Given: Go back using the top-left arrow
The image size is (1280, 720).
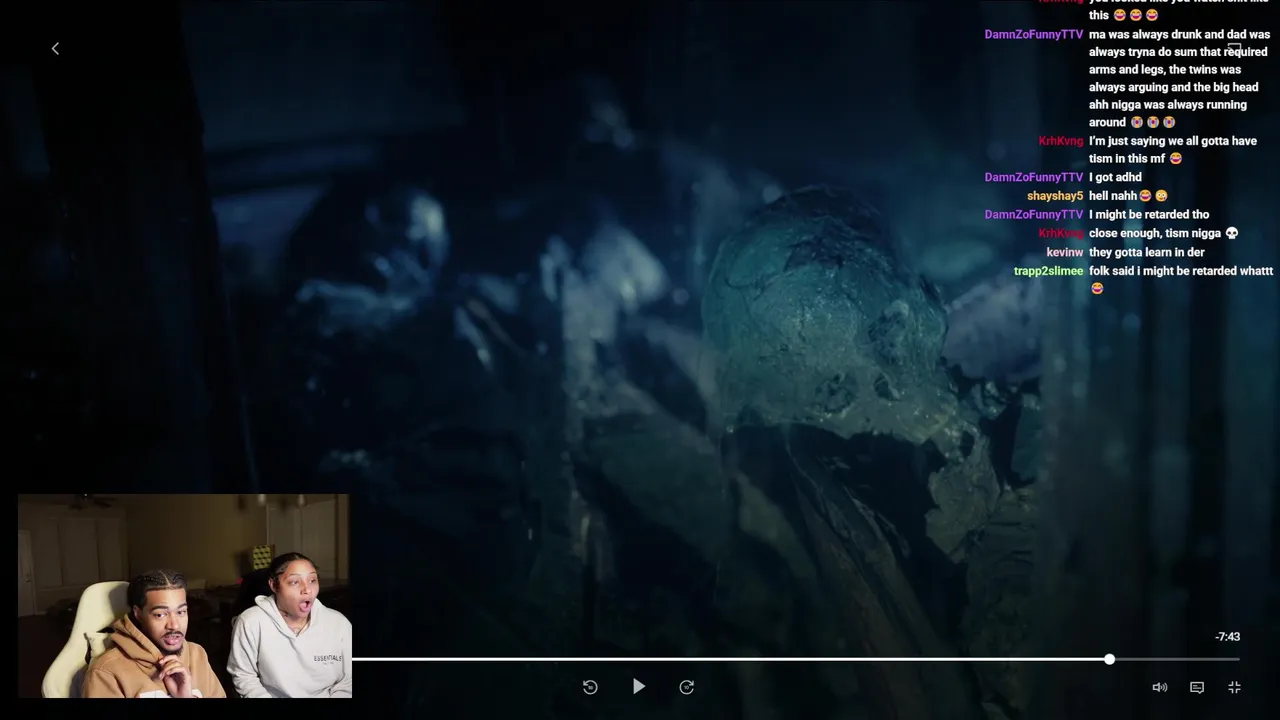Looking at the screenshot, I should (x=55, y=48).
